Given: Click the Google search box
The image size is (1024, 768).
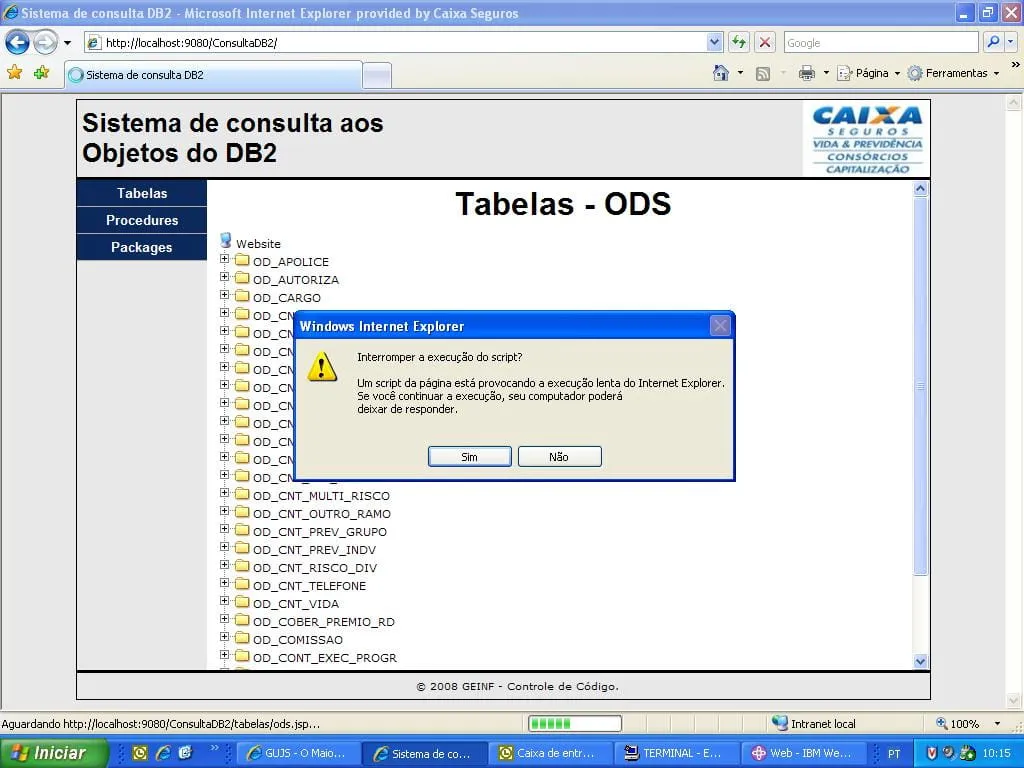Looking at the screenshot, I should coord(880,43).
